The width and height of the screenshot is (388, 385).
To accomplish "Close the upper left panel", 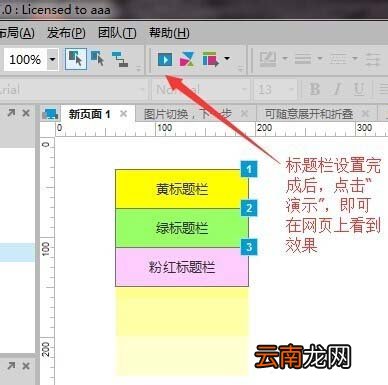I will (26, 113).
